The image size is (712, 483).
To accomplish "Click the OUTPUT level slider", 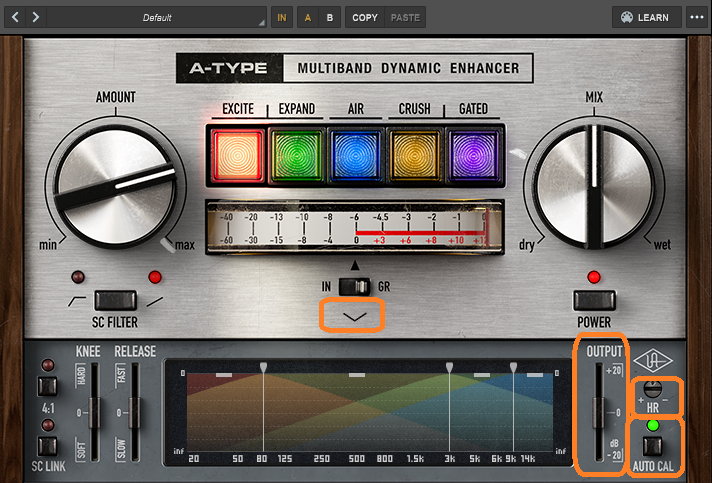I will click(600, 412).
